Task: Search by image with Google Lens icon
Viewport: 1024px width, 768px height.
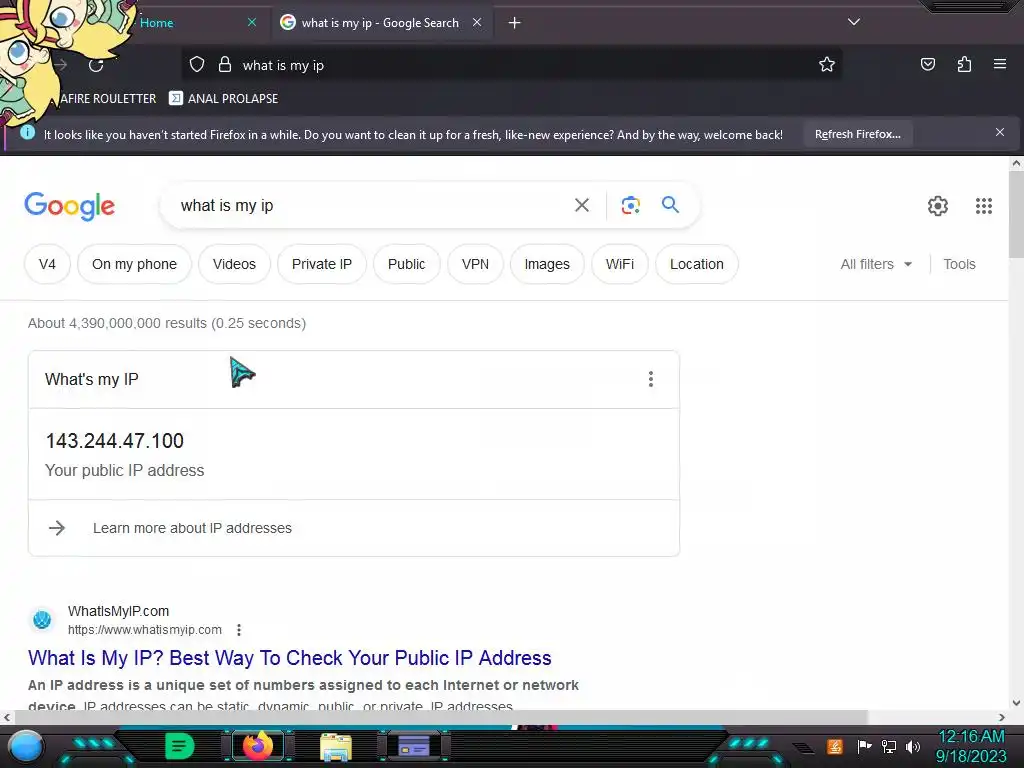Action: [x=630, y=205]
